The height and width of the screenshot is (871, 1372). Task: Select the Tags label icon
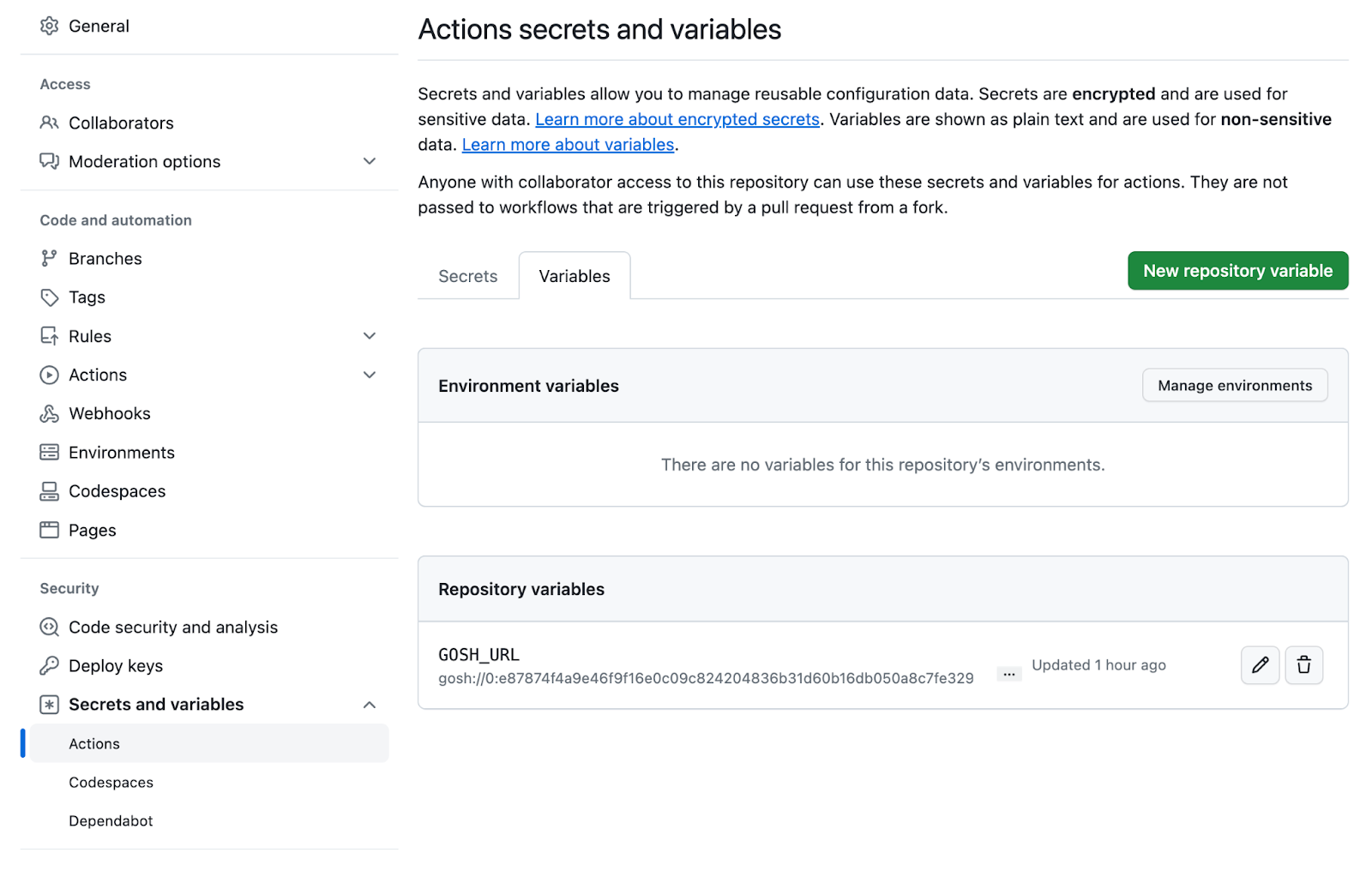point(50,297)
